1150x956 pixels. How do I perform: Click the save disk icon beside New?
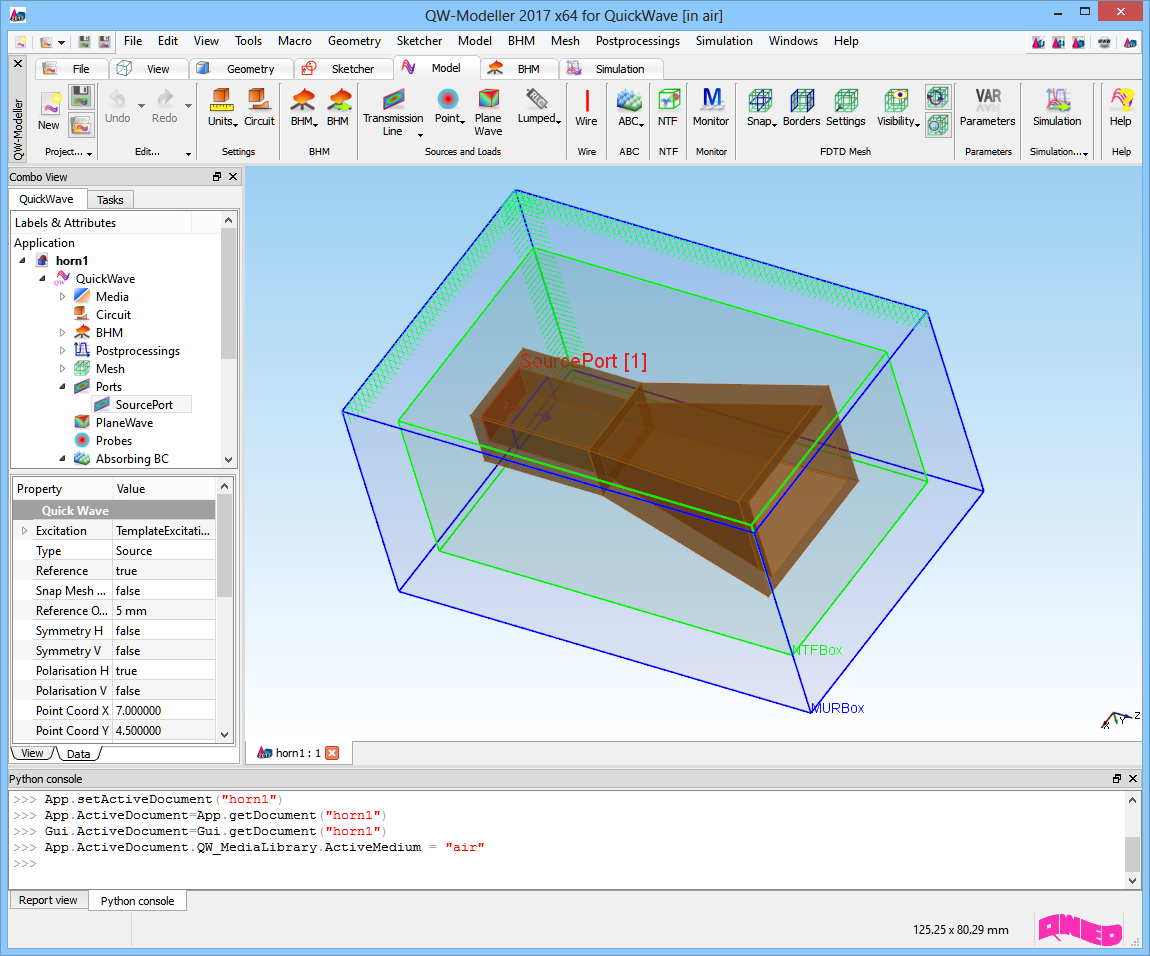click(x=81, y=96)
